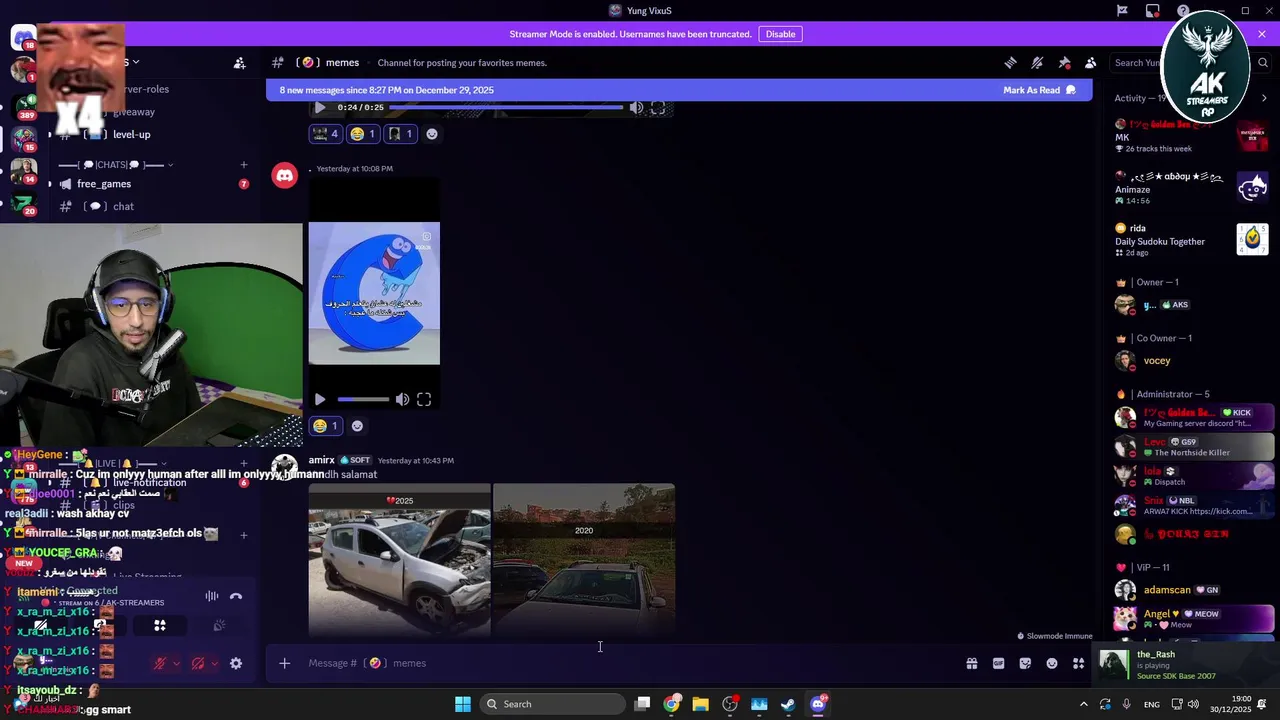Open voice noise suppression waveform icon
The height and width of the screenshot is (720, 1280).
pyautogui.click(x=212, y=596)
